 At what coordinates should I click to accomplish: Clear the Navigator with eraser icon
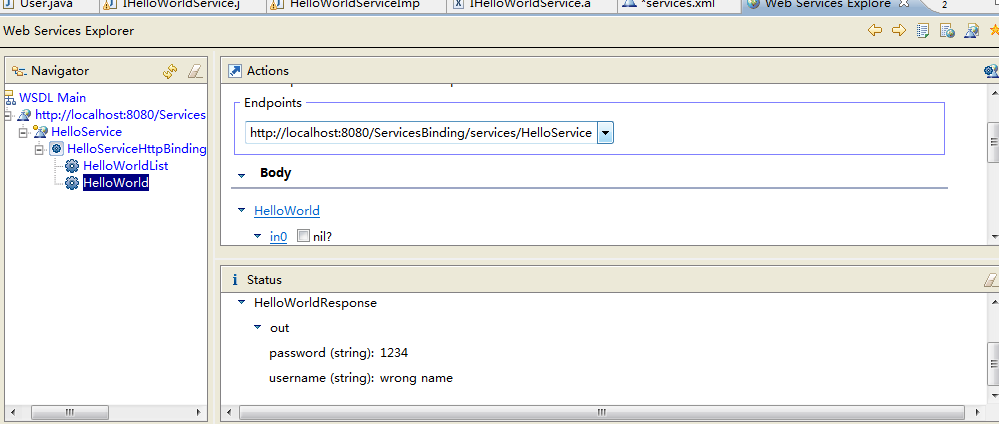pyautogui.click(x=194, y=71)
